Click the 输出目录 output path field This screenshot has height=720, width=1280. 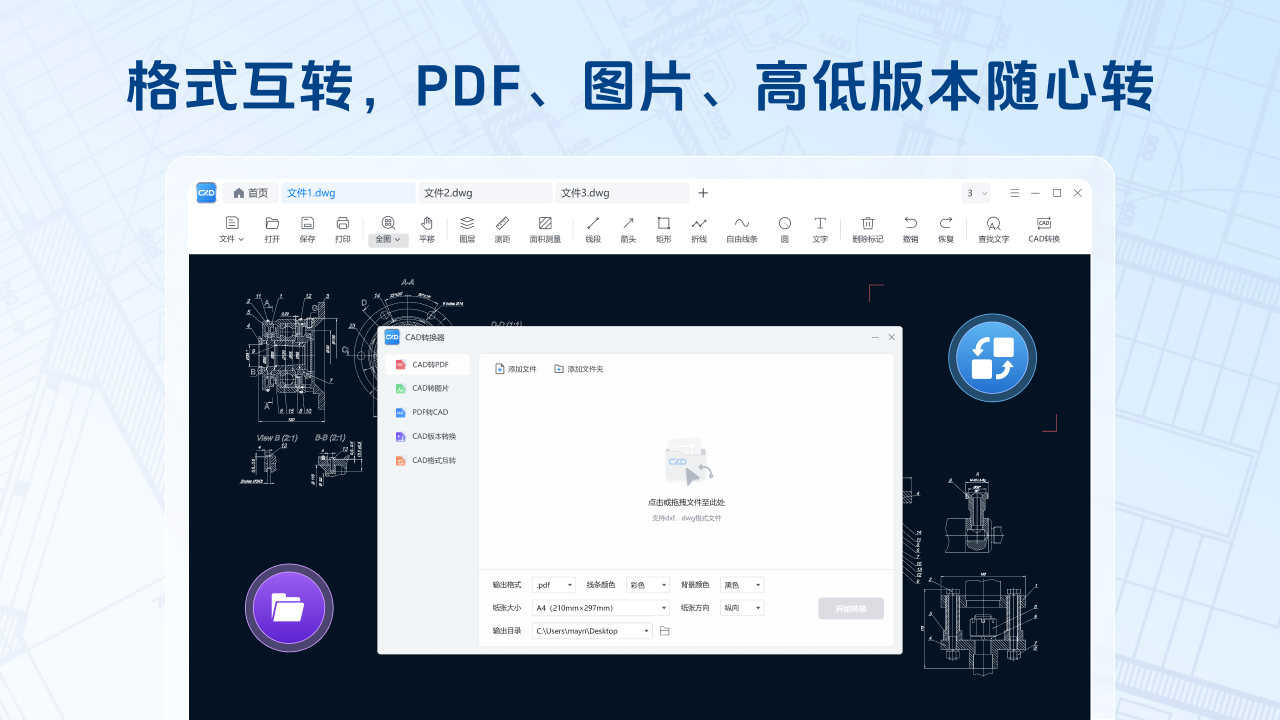(x=592, y=630)
